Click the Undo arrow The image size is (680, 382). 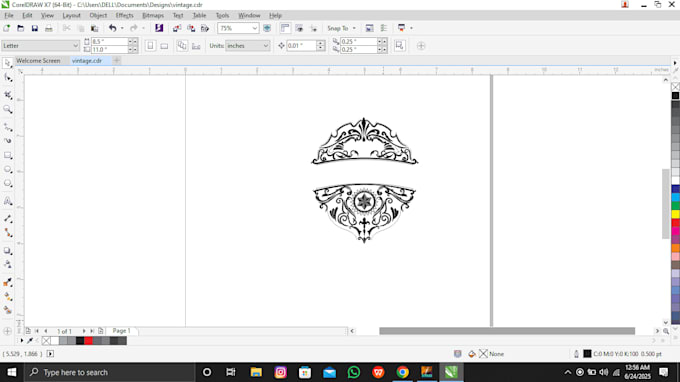[112, 28]
